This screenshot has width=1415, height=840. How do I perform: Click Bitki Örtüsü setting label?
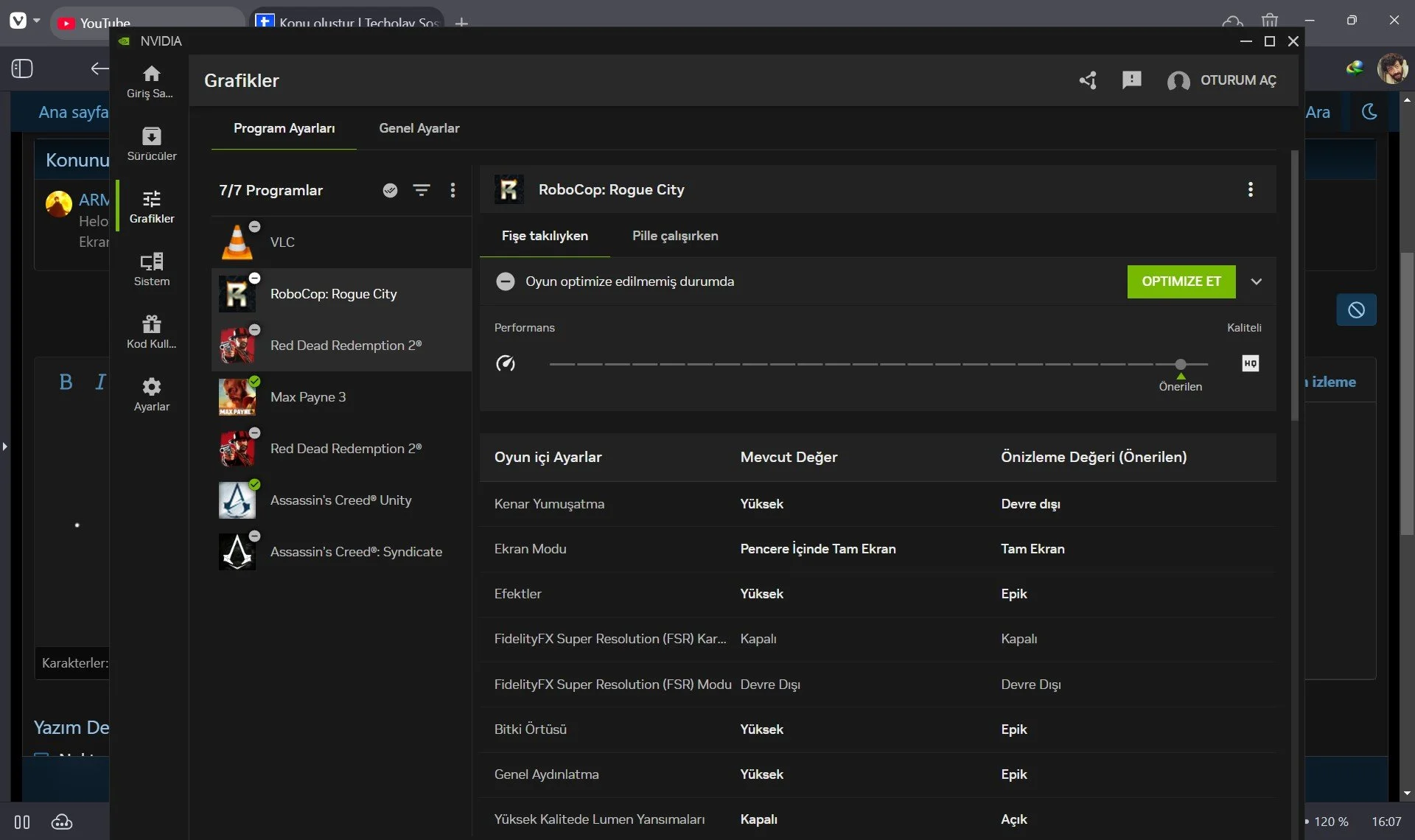pyautogui.click(x=530, y=729)
